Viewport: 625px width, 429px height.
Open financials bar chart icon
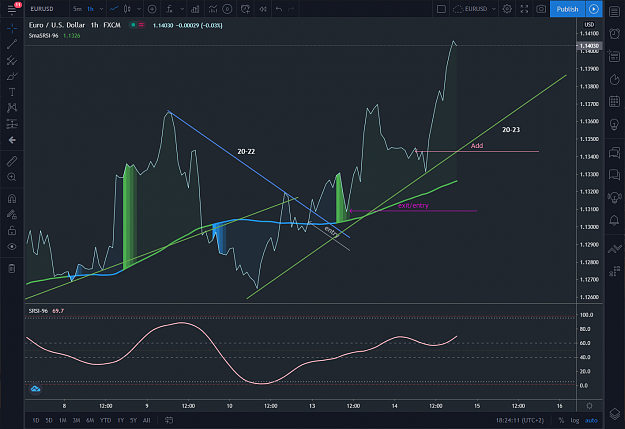click(x=195, y=9)
